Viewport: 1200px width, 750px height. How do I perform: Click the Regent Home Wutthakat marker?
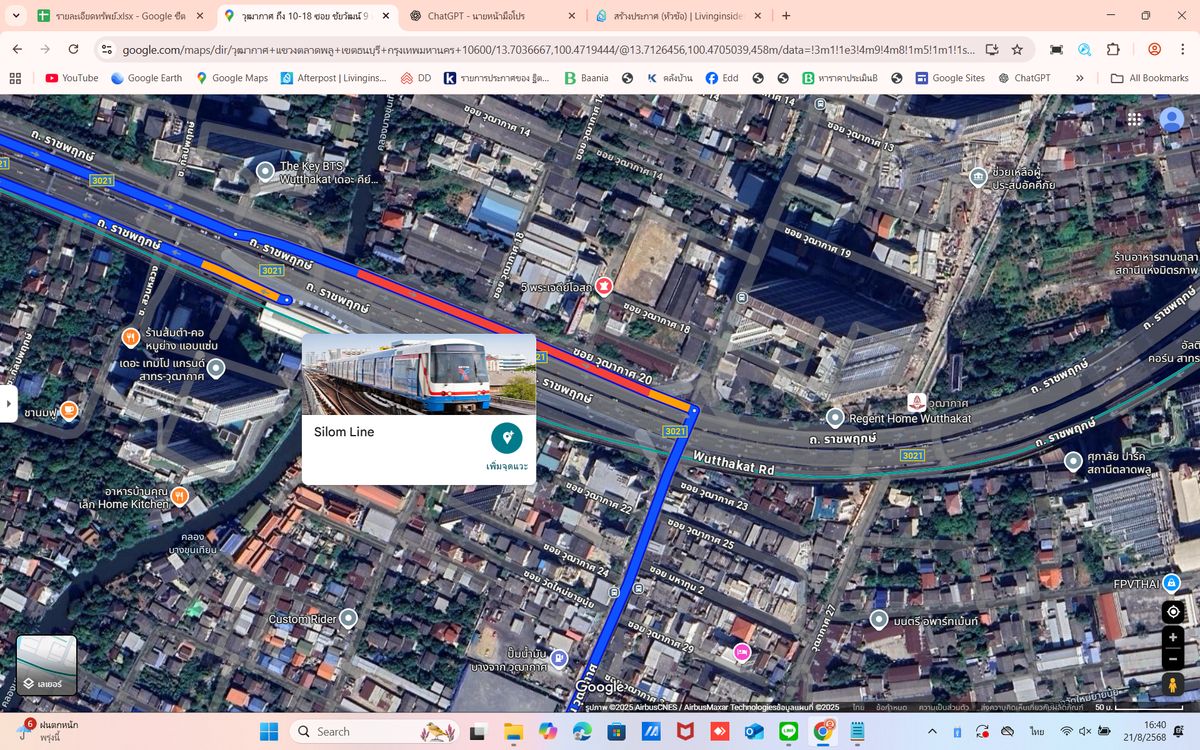(836, 417)
